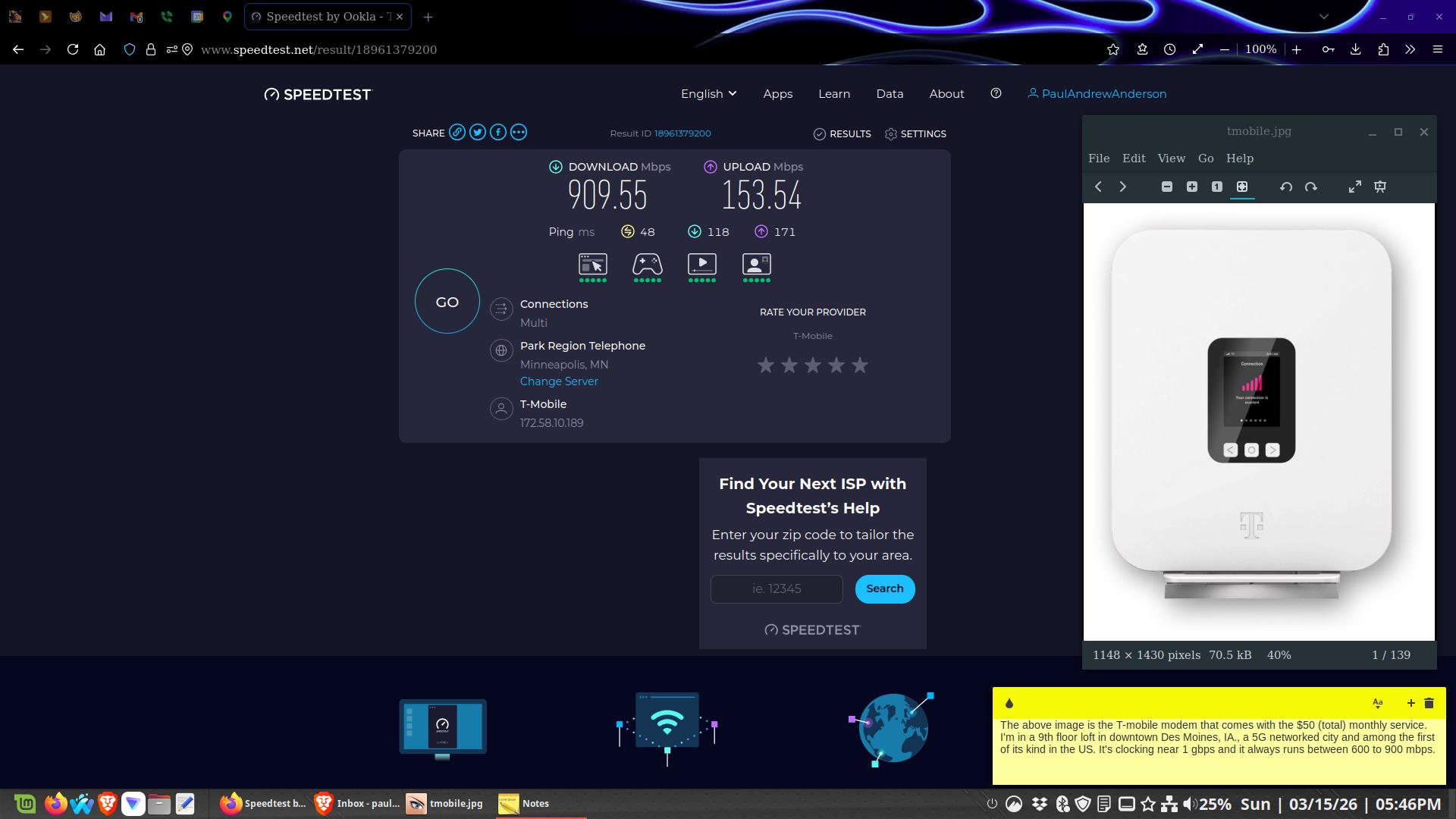Viewport: 1456px width, 819px height.
Task: Toggle best-fit zoom in image viewer
Action: (x=1241, y=187)
